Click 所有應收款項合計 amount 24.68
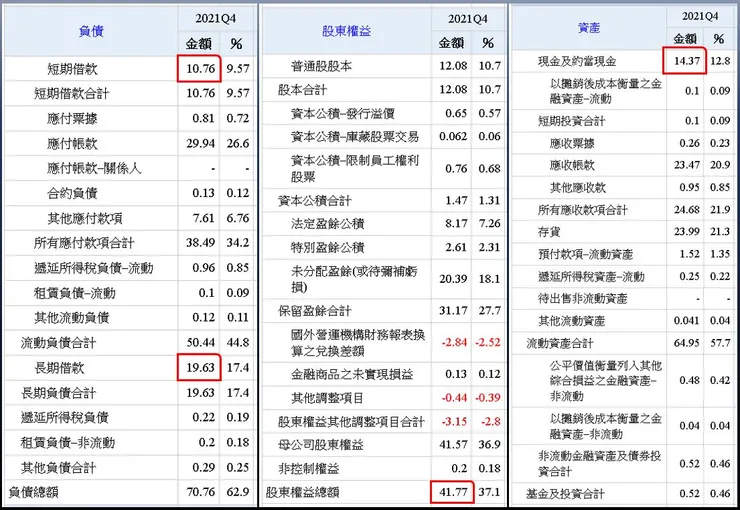 (x=687, y=209)
